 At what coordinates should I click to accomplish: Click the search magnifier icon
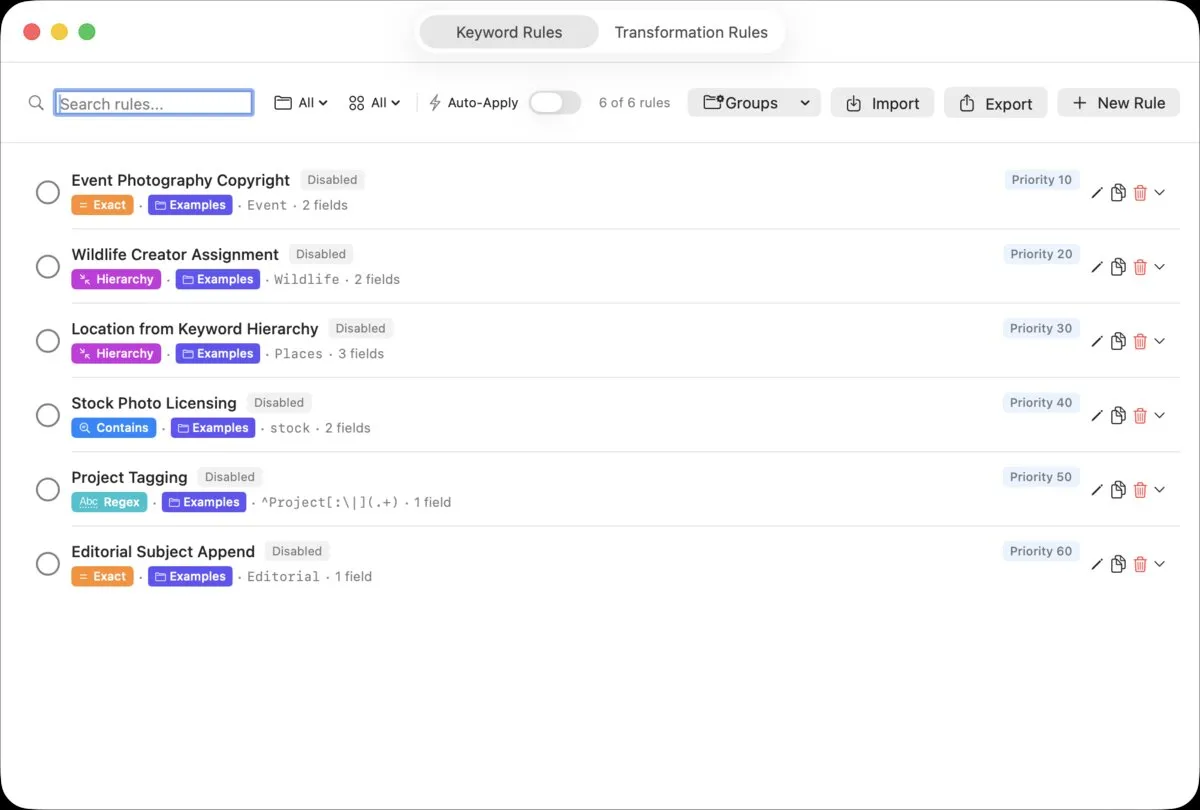(36, 102)
